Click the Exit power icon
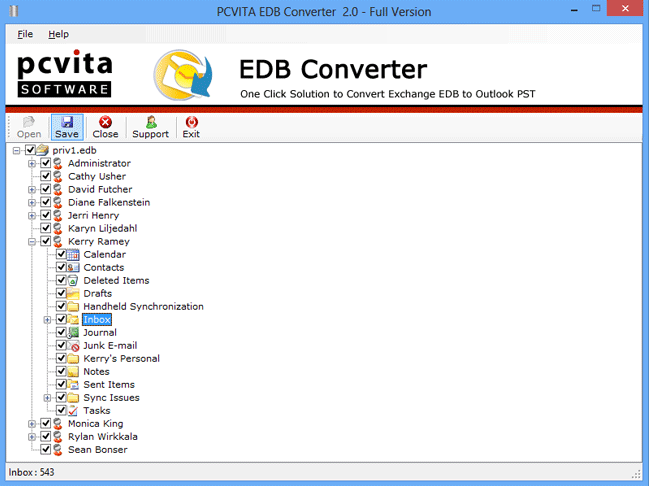 (x=191, y=122)
